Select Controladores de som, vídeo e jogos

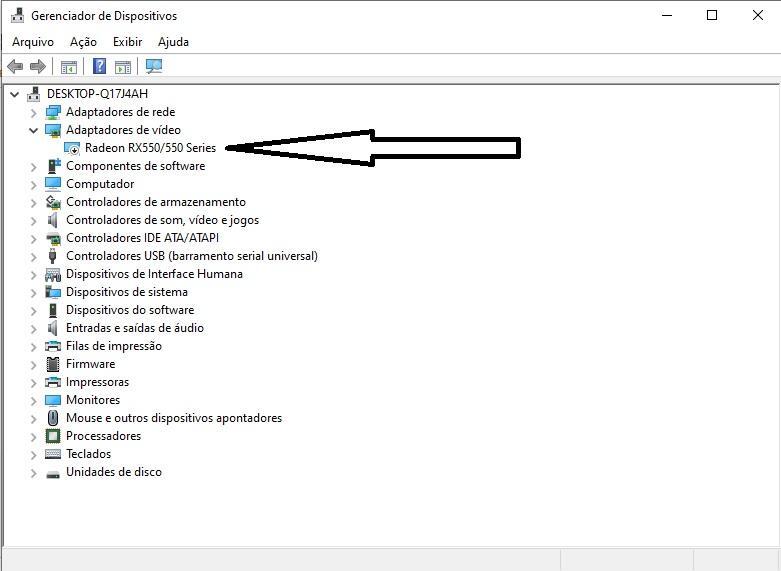[162, 220]
